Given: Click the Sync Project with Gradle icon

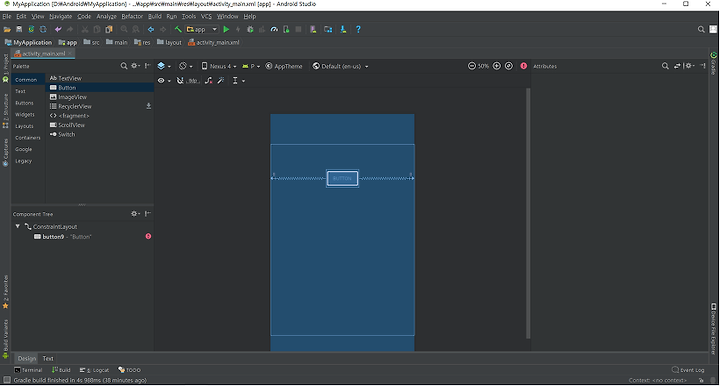Looking at the screenshot, I should pyautogui.click(x=31, y=29).
